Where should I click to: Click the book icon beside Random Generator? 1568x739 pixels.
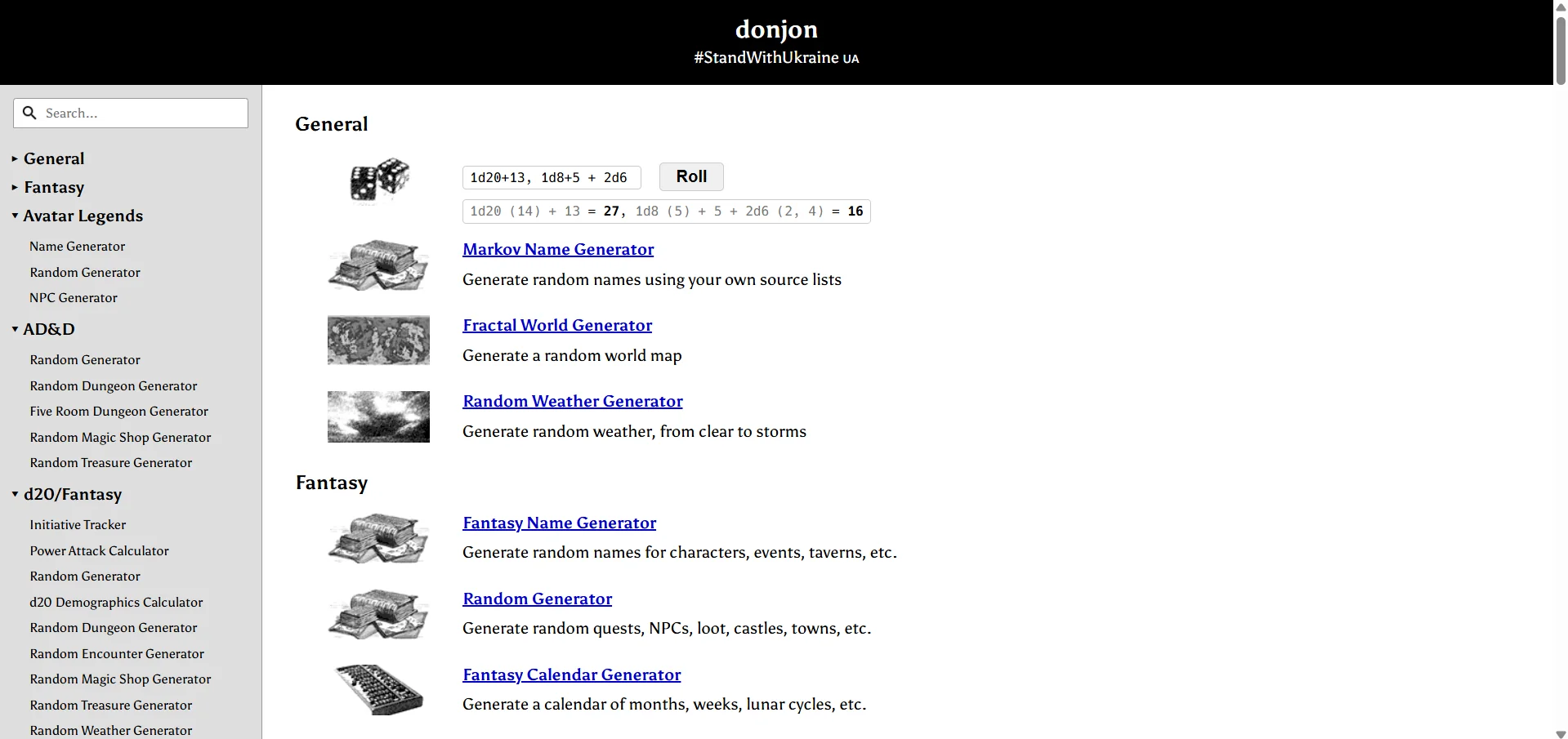(378, 614)
